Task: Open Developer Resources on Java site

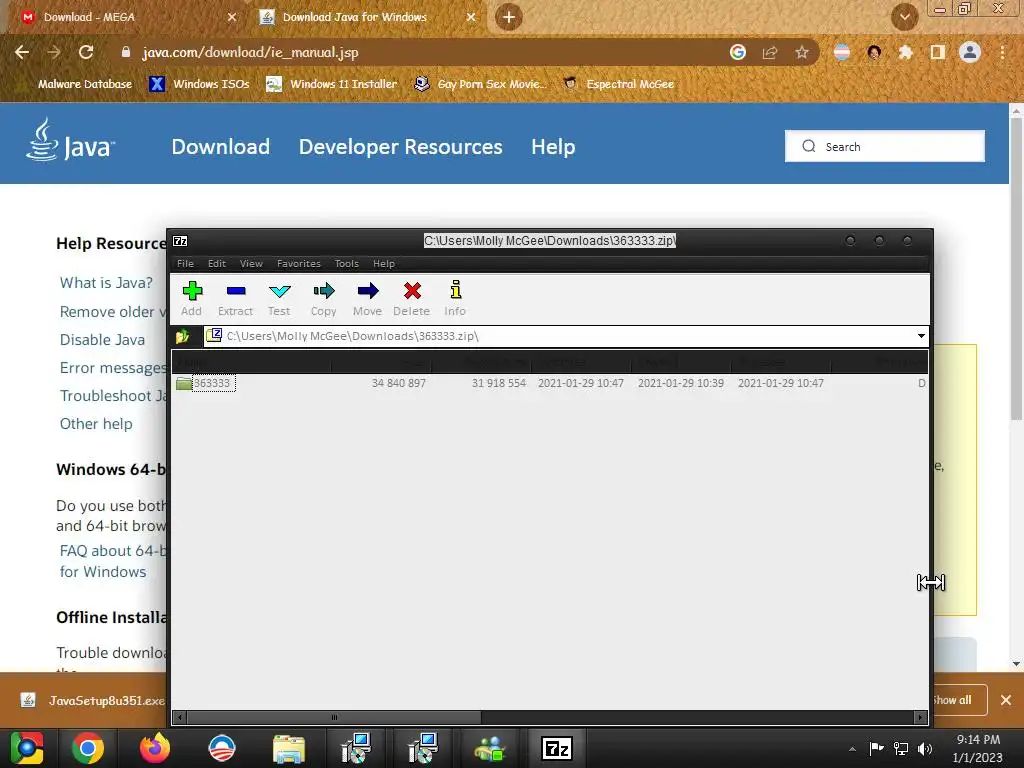Action: 400,147
